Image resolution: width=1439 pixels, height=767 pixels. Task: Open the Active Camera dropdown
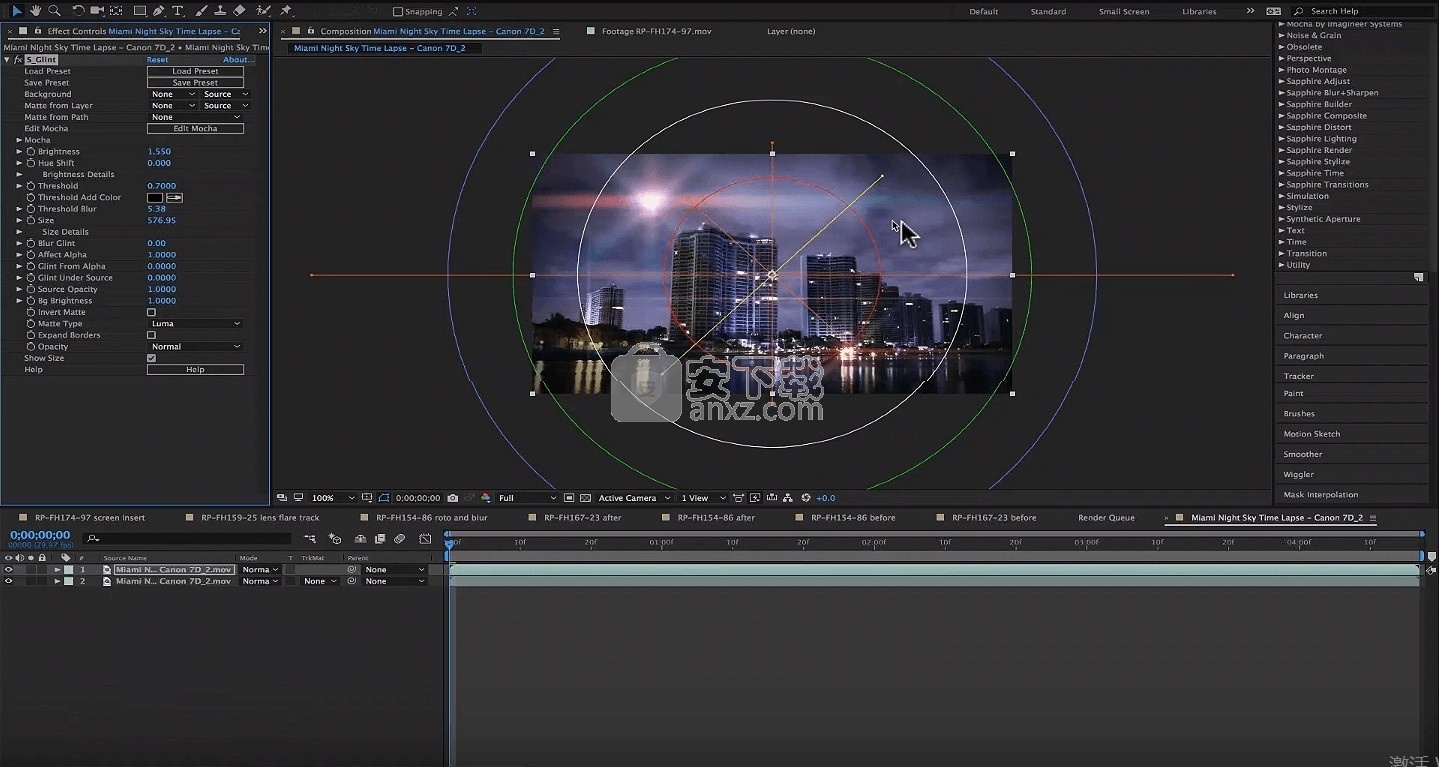pyautogui.click(x=634, y=498)
